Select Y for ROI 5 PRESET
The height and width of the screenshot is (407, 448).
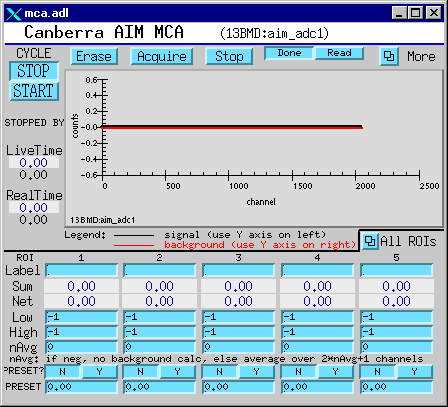point(414,372)
